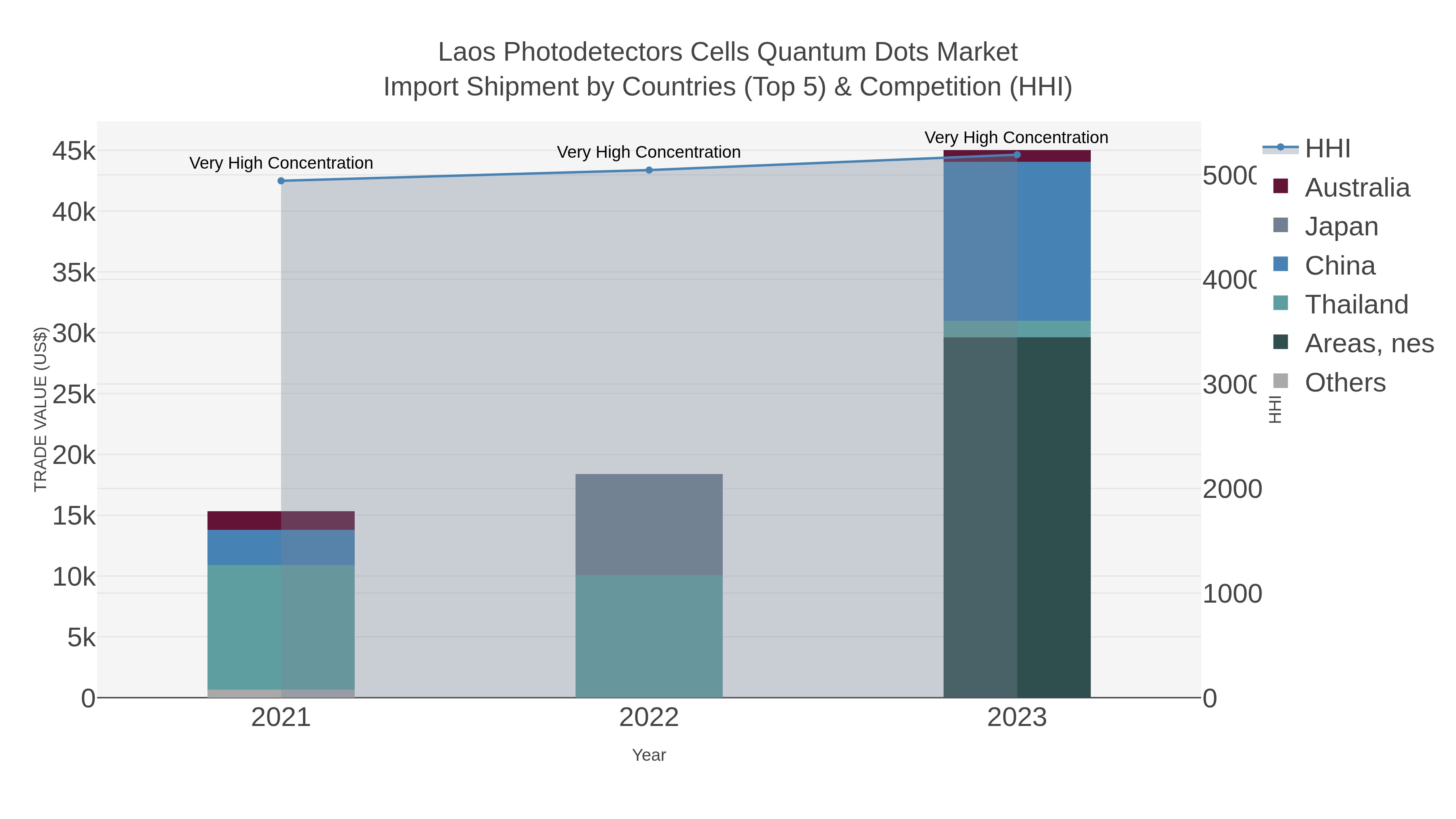Toggle the Australia legend entry

pos(1341,188)
